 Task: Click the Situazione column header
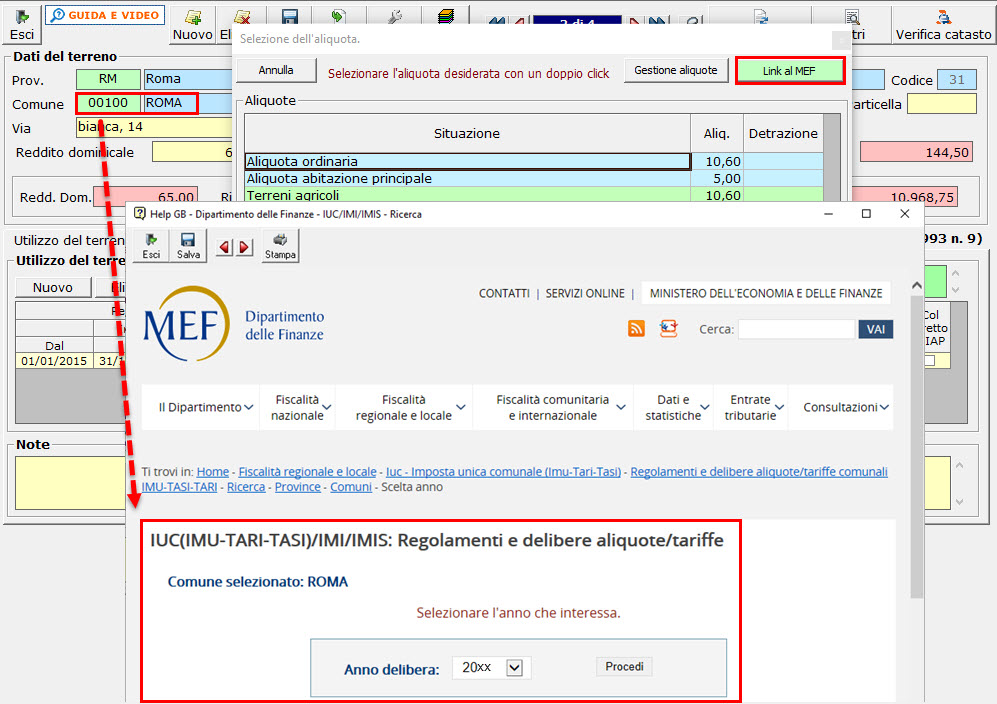467,134
